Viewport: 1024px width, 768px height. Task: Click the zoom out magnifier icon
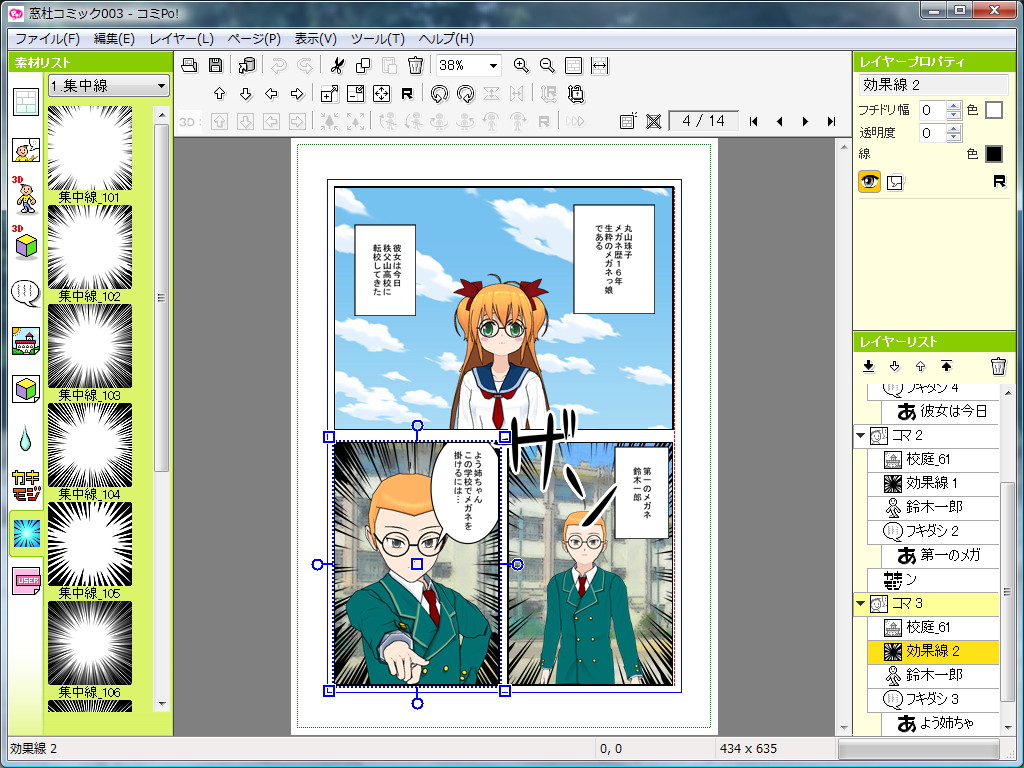pyautogui.click(x=547, y=65)
